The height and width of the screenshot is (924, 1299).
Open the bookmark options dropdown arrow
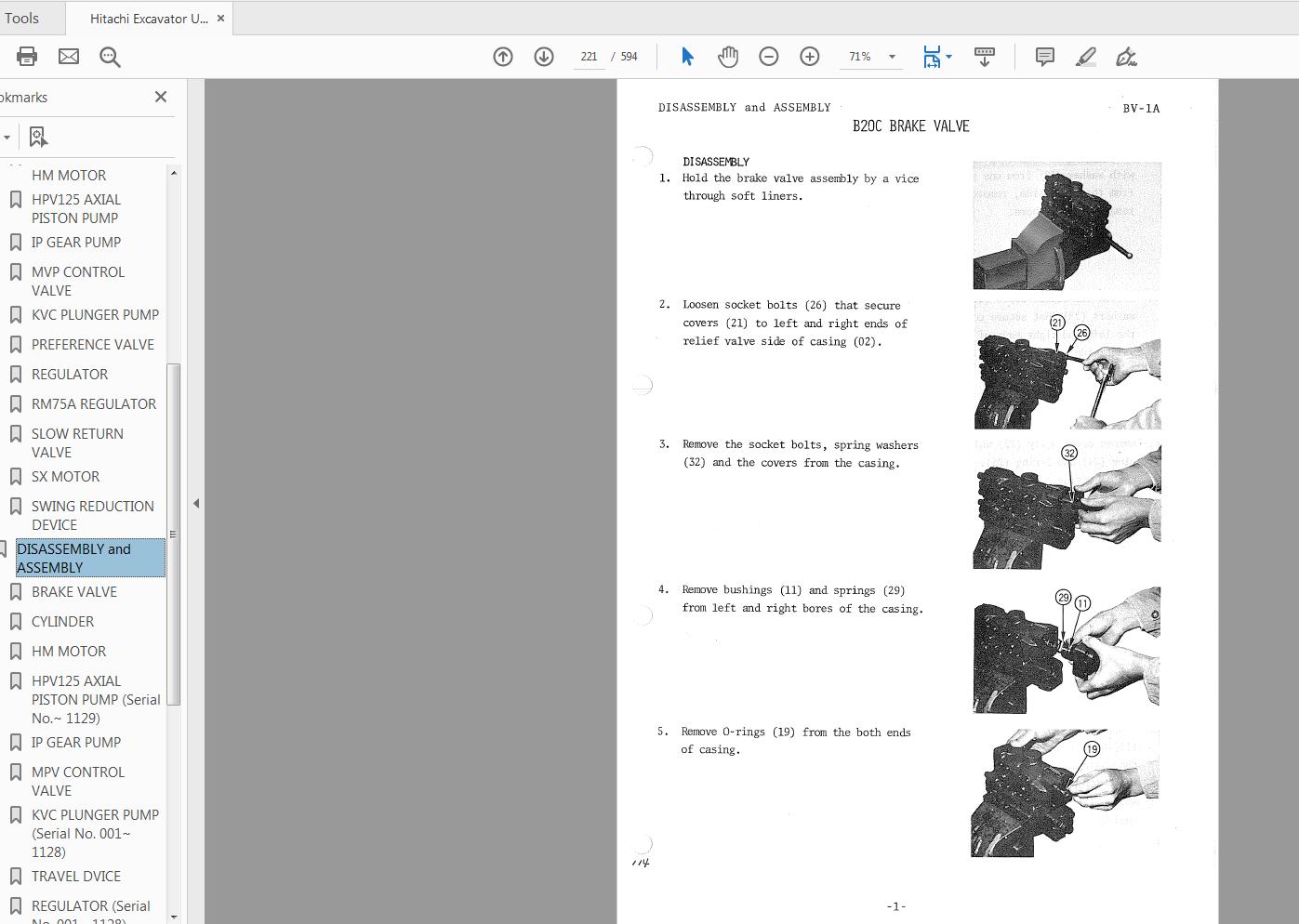pyautogui.click(x=8, y=137)
